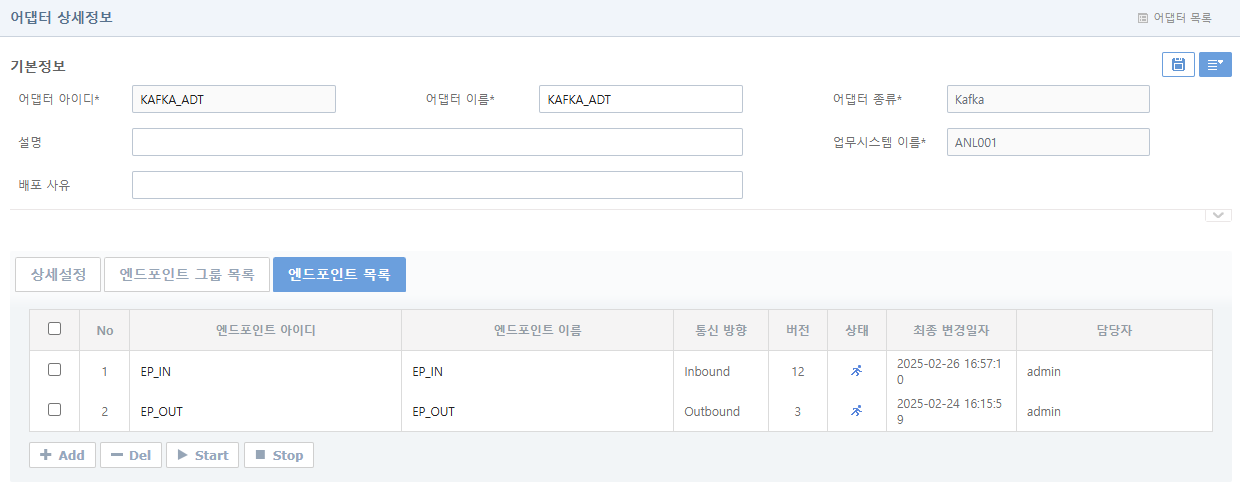Click the Start button with play icon
The width and height of the screenshot is (1240, 486).
click(x=202, y=455)
